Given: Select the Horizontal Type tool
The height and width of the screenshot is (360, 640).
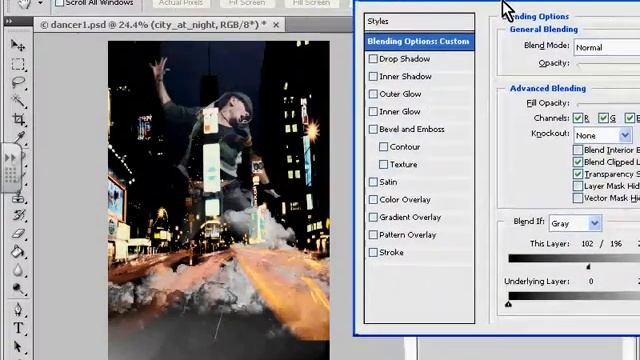Looking at the screenshot, I should click(x=18, y=328).
